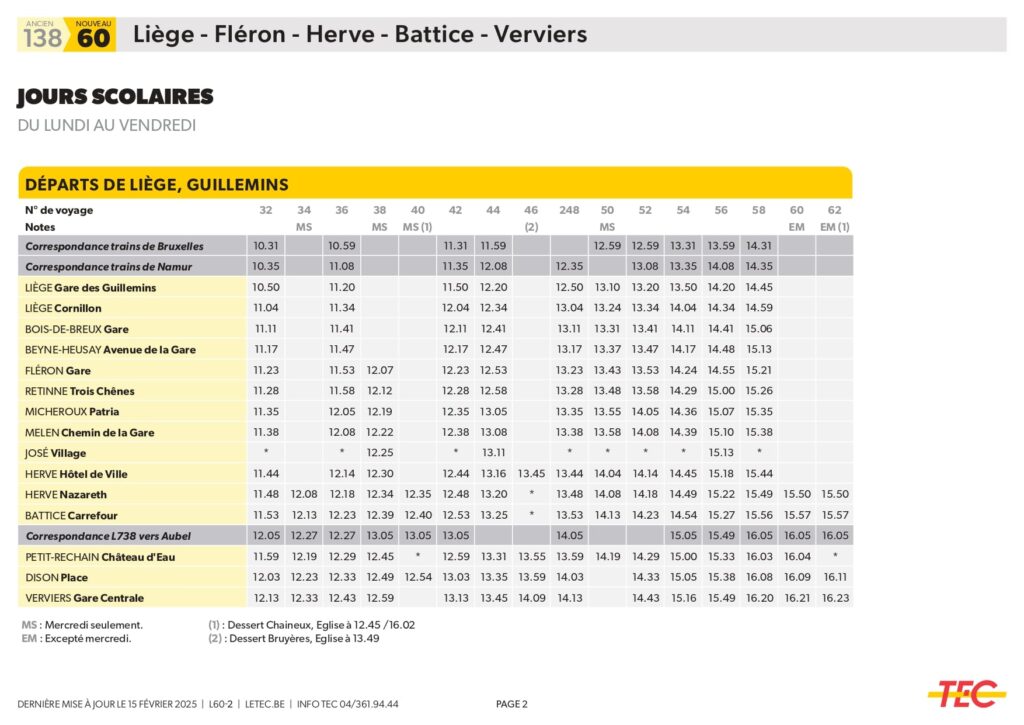Click the grey old line 138 badge
Viewport: 1024px width, 725px height.
tap(42, 36)
